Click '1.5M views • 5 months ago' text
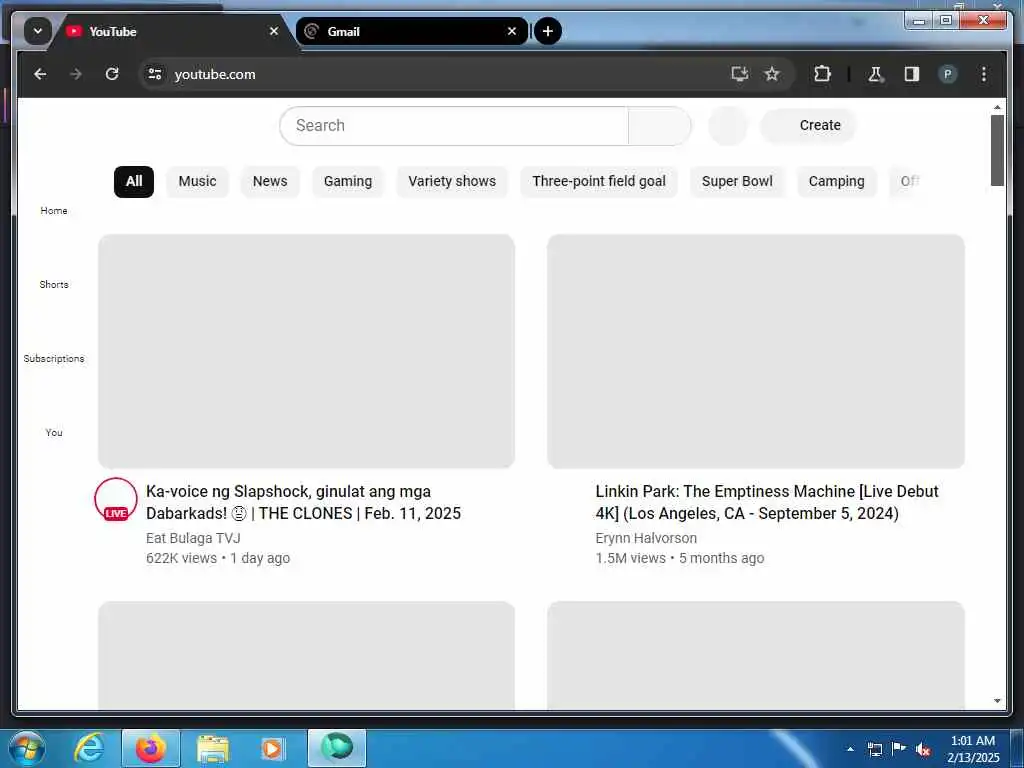Viewport: 1024px width, 768px height. point(680,558)
